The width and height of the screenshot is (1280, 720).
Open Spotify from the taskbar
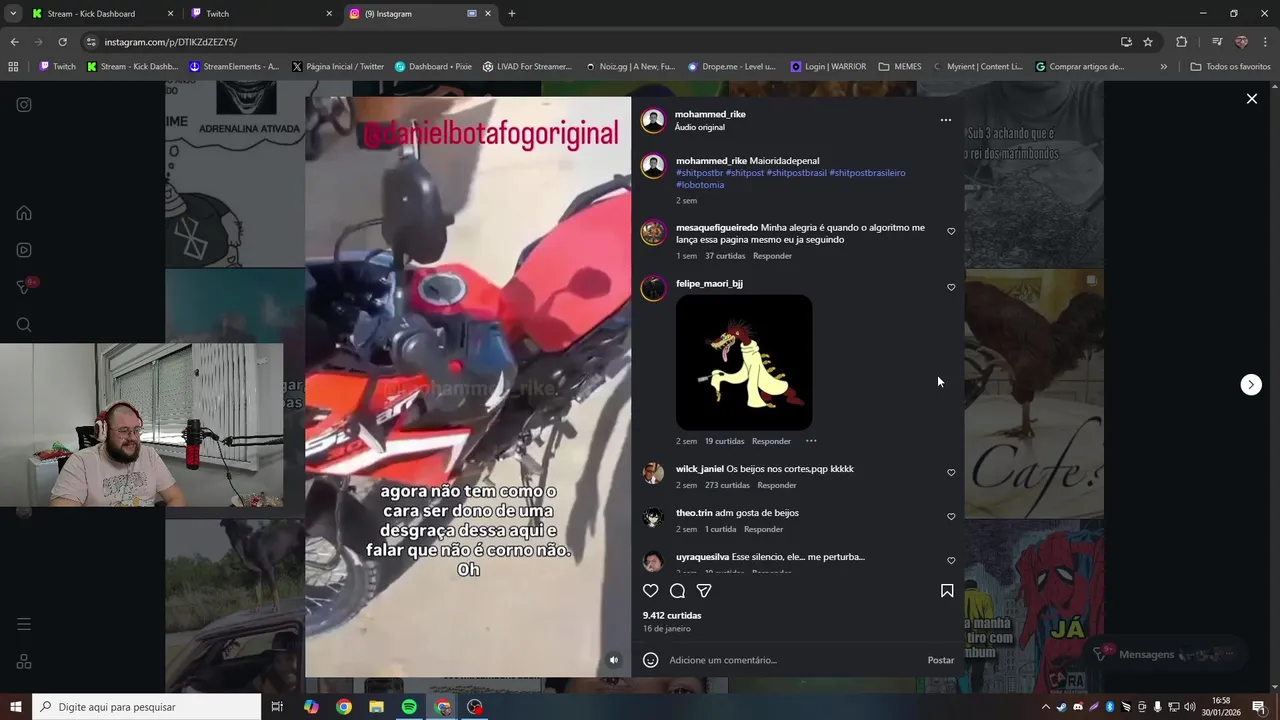[409, 707]
